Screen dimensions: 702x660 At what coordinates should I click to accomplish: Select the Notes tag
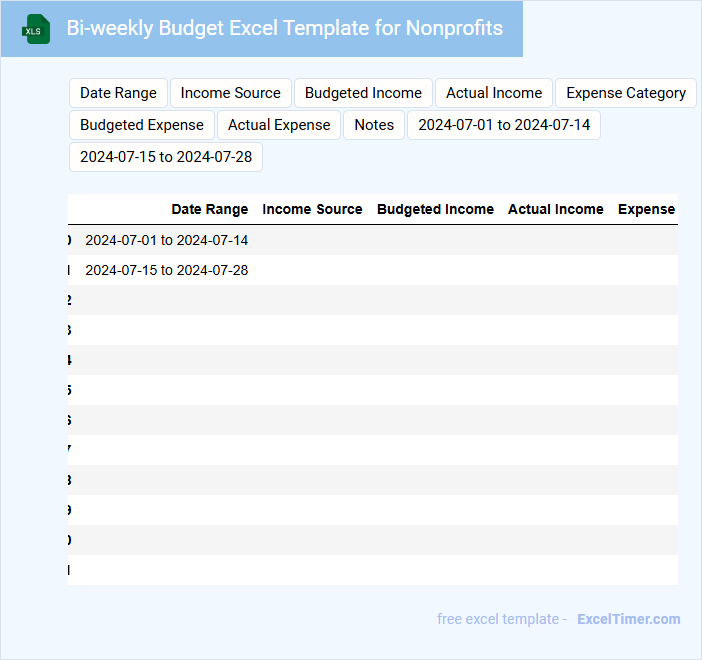click(374, 125)
